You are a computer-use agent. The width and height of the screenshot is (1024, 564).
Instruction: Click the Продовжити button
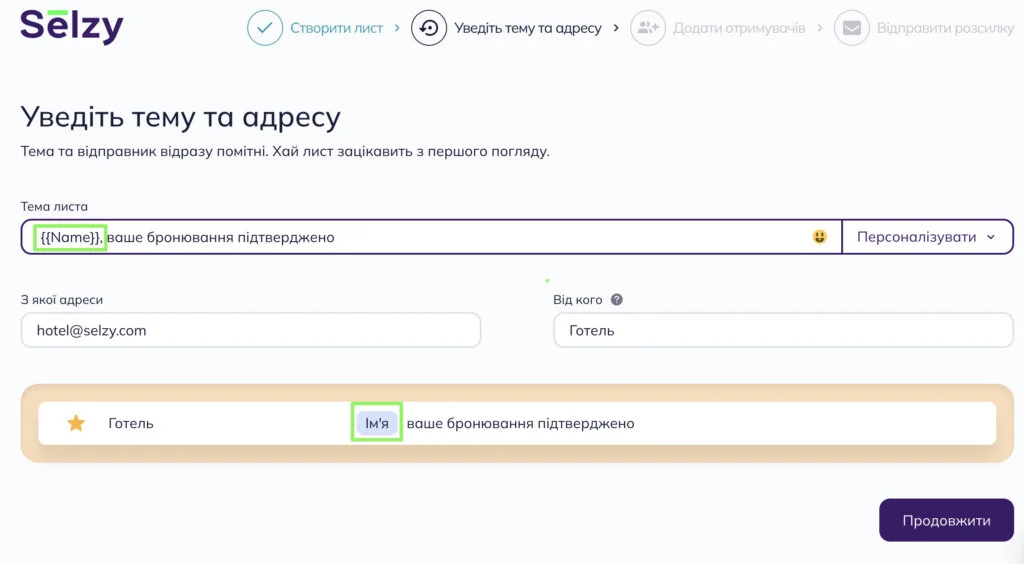pyautogui.click(x=946, y=520)
